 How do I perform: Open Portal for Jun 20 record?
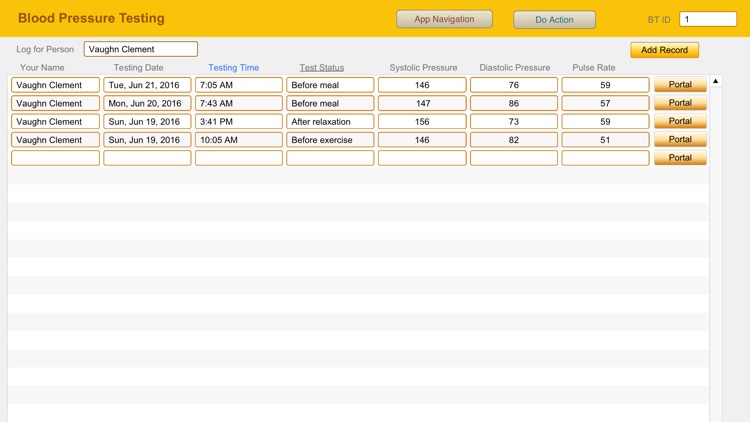coord(680,103)
